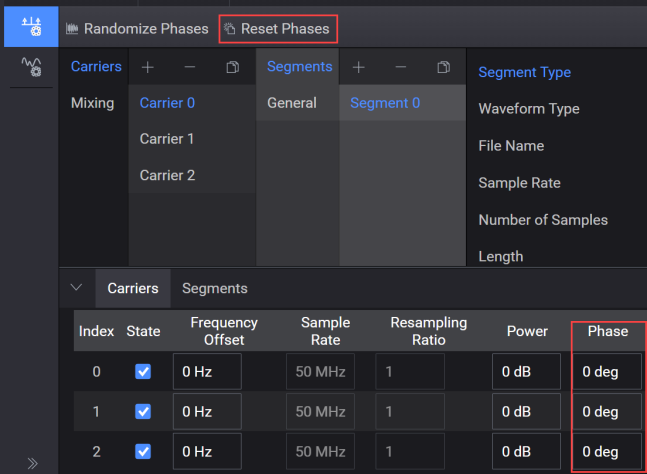
Task: Duplicate the carrier using copy icon
Action: [233, 67]
